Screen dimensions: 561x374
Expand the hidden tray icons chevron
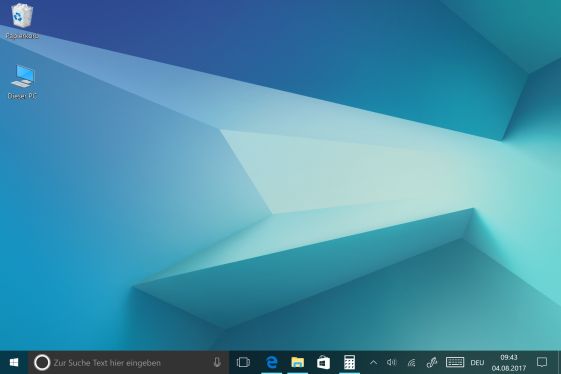pyautogui.click(x=373, y=363)
